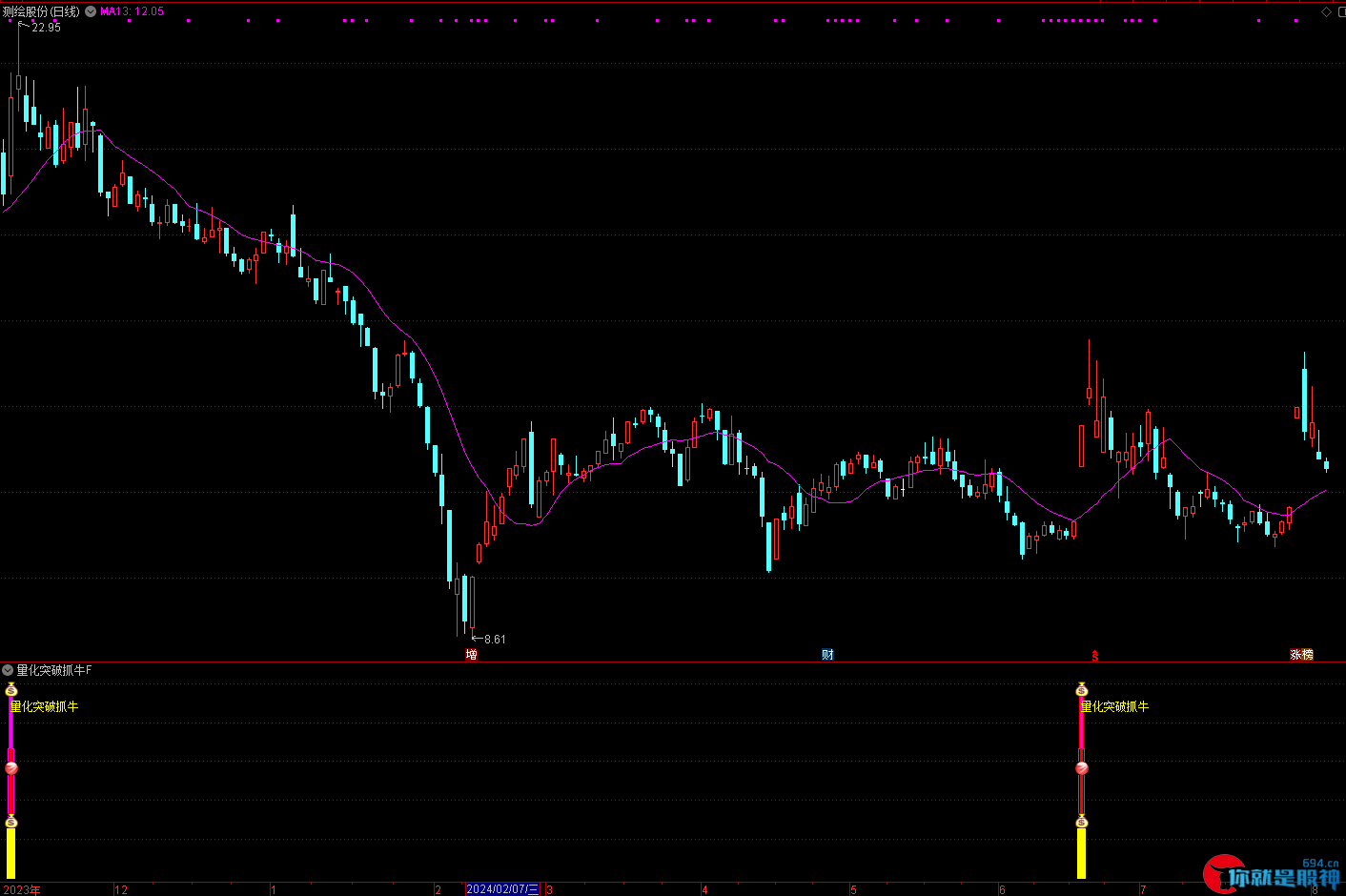Click the lower money bag icon on left signal
Viewport: 1346px width, 896px height.
click(x=11, y=822)
